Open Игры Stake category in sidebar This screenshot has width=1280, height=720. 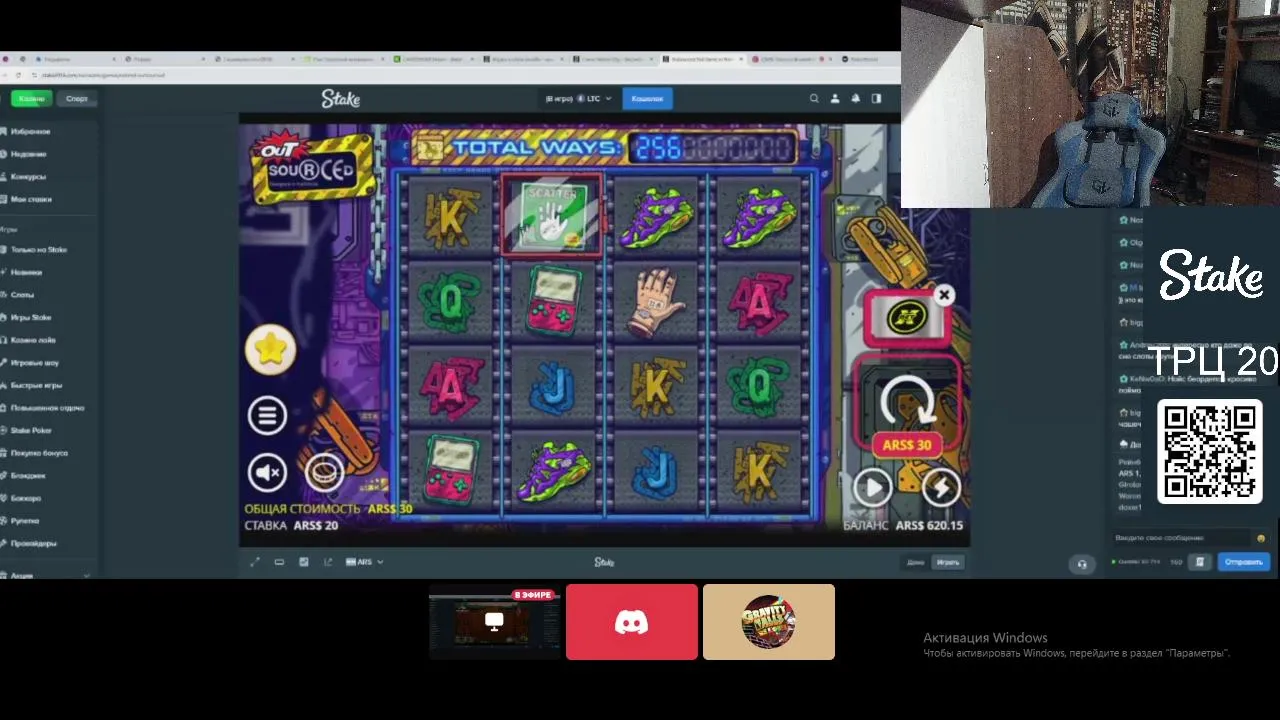(x=30, y=317)
